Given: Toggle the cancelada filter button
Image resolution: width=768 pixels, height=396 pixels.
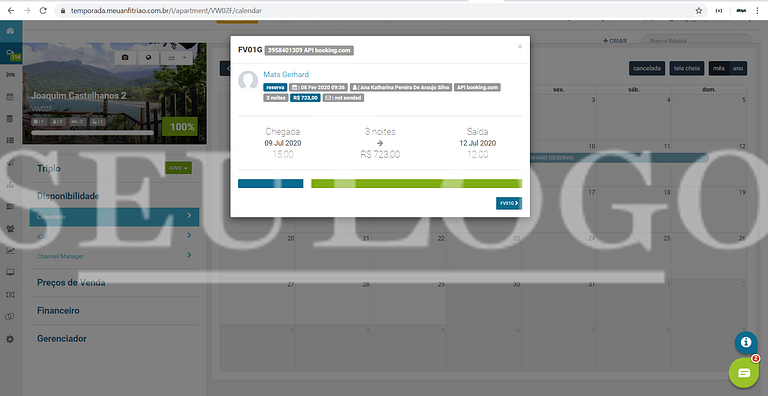Looking at the screenshot, I should point(647,68).
